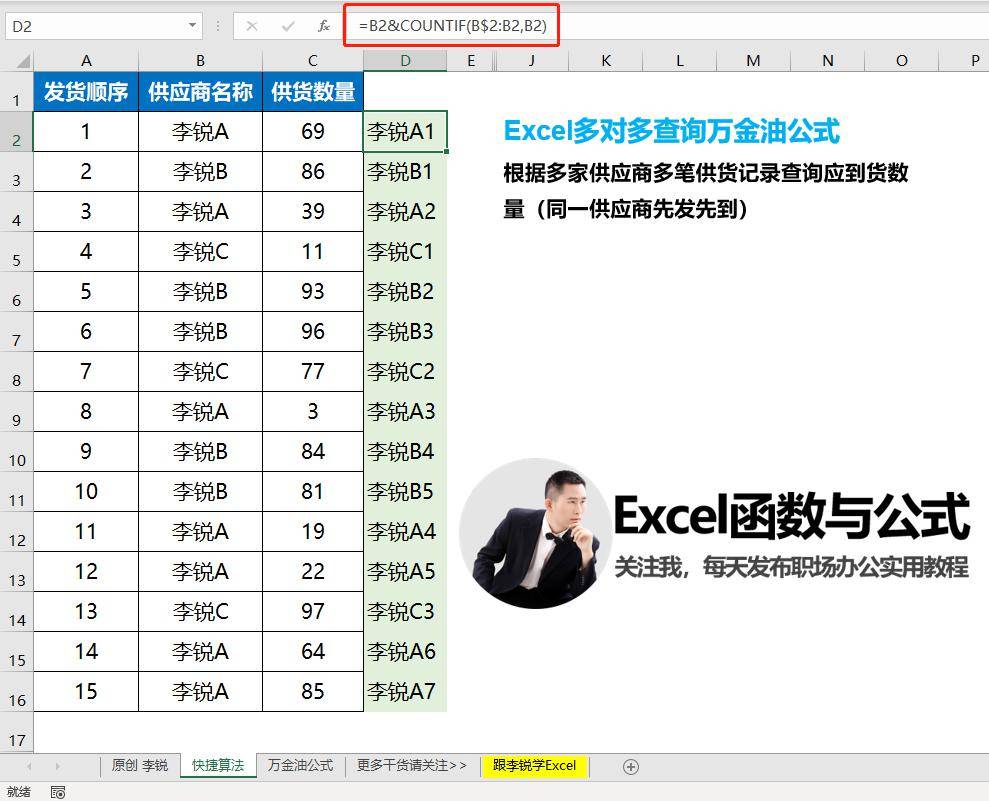Click macro recording icon in status bar

pyautogui.click(x=57, y=792)
